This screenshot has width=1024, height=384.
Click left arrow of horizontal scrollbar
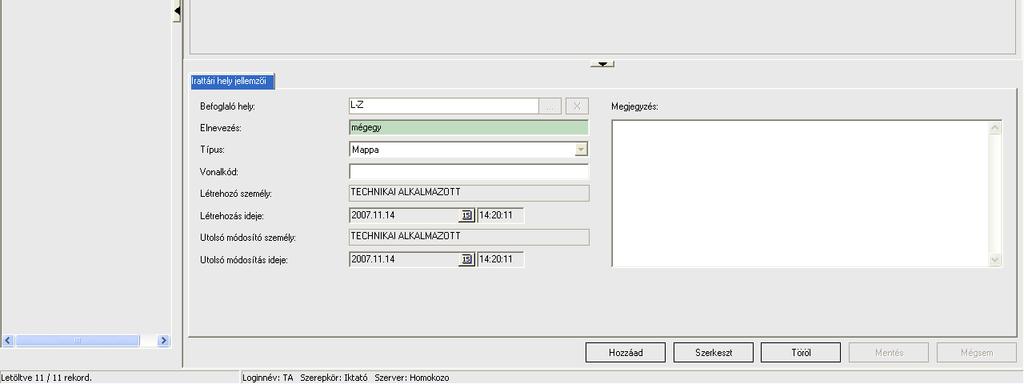[8, 341]
